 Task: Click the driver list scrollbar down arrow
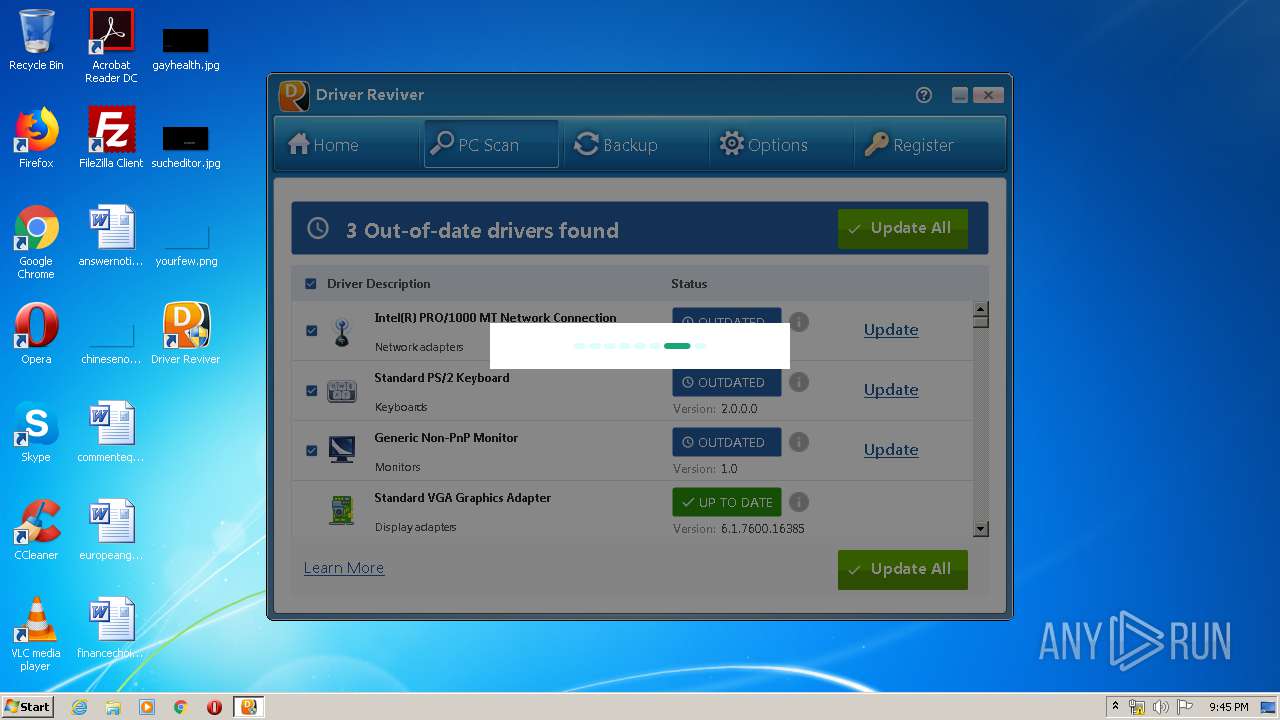coord(981,529)
